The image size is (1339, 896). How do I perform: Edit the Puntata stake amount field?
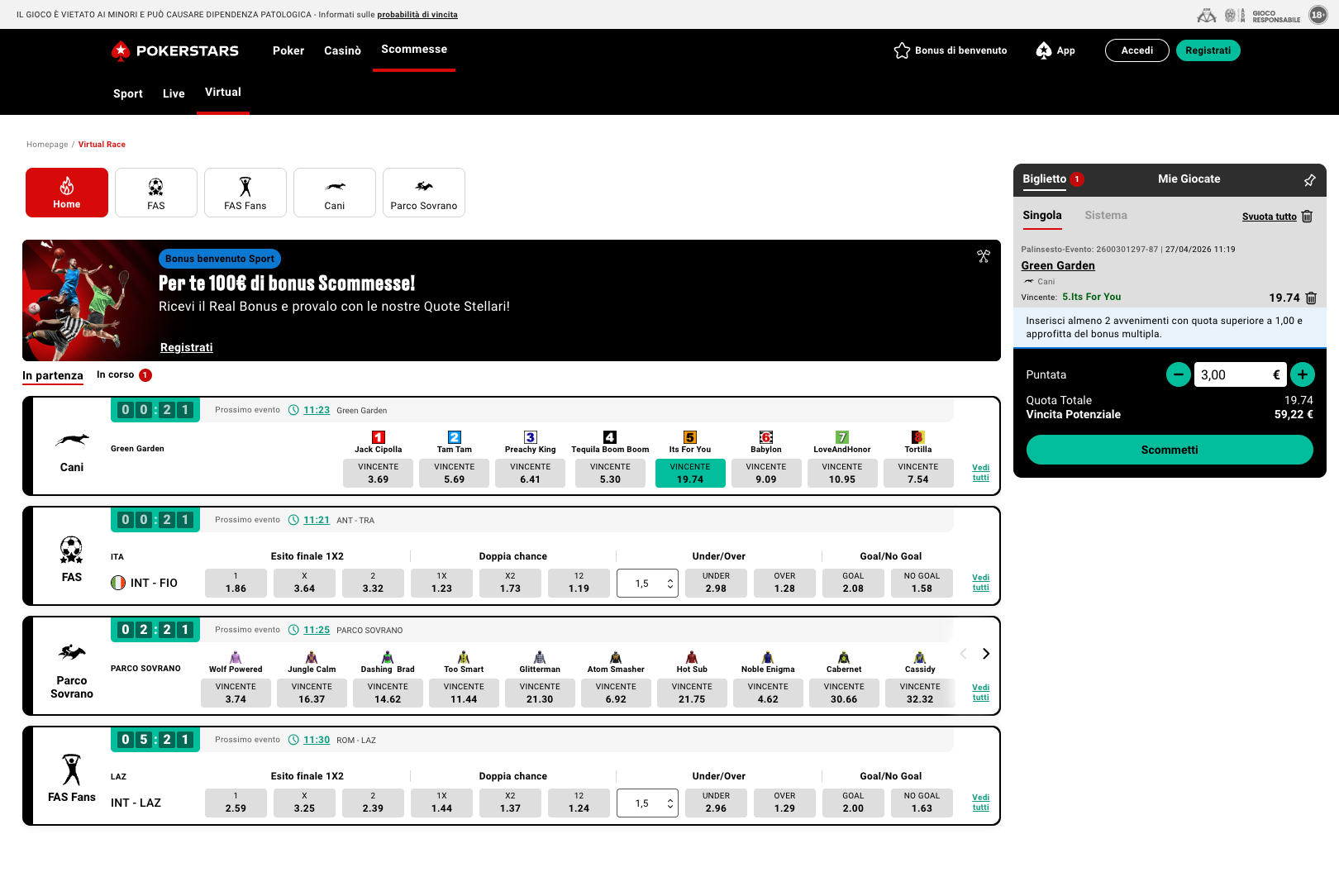(x=1240, y=375)
